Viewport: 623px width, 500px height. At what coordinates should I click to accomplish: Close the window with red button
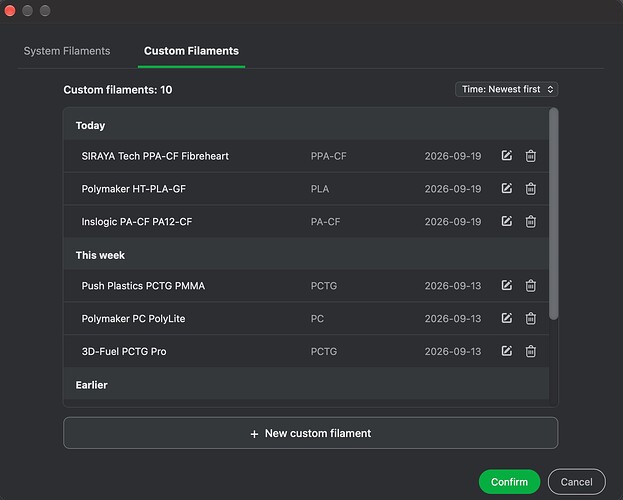tap(10, 11)
